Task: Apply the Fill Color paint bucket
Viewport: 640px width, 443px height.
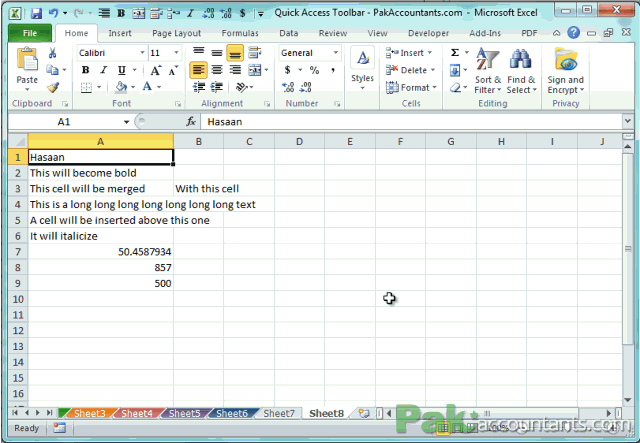Action: point(121,87)
